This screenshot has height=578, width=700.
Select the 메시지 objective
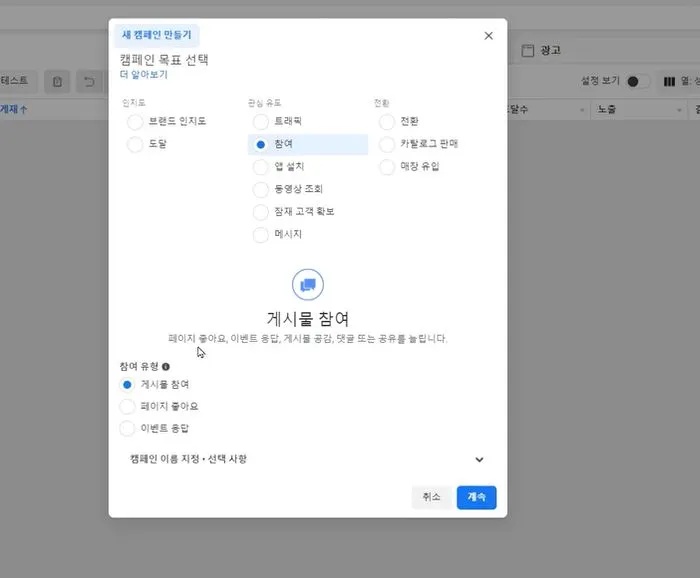261,234
